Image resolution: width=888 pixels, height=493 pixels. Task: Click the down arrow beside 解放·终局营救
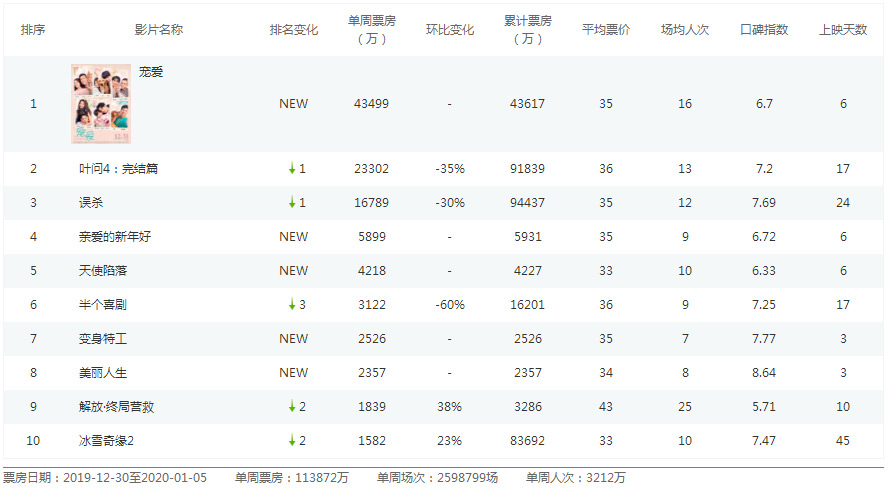pos(292,407)
